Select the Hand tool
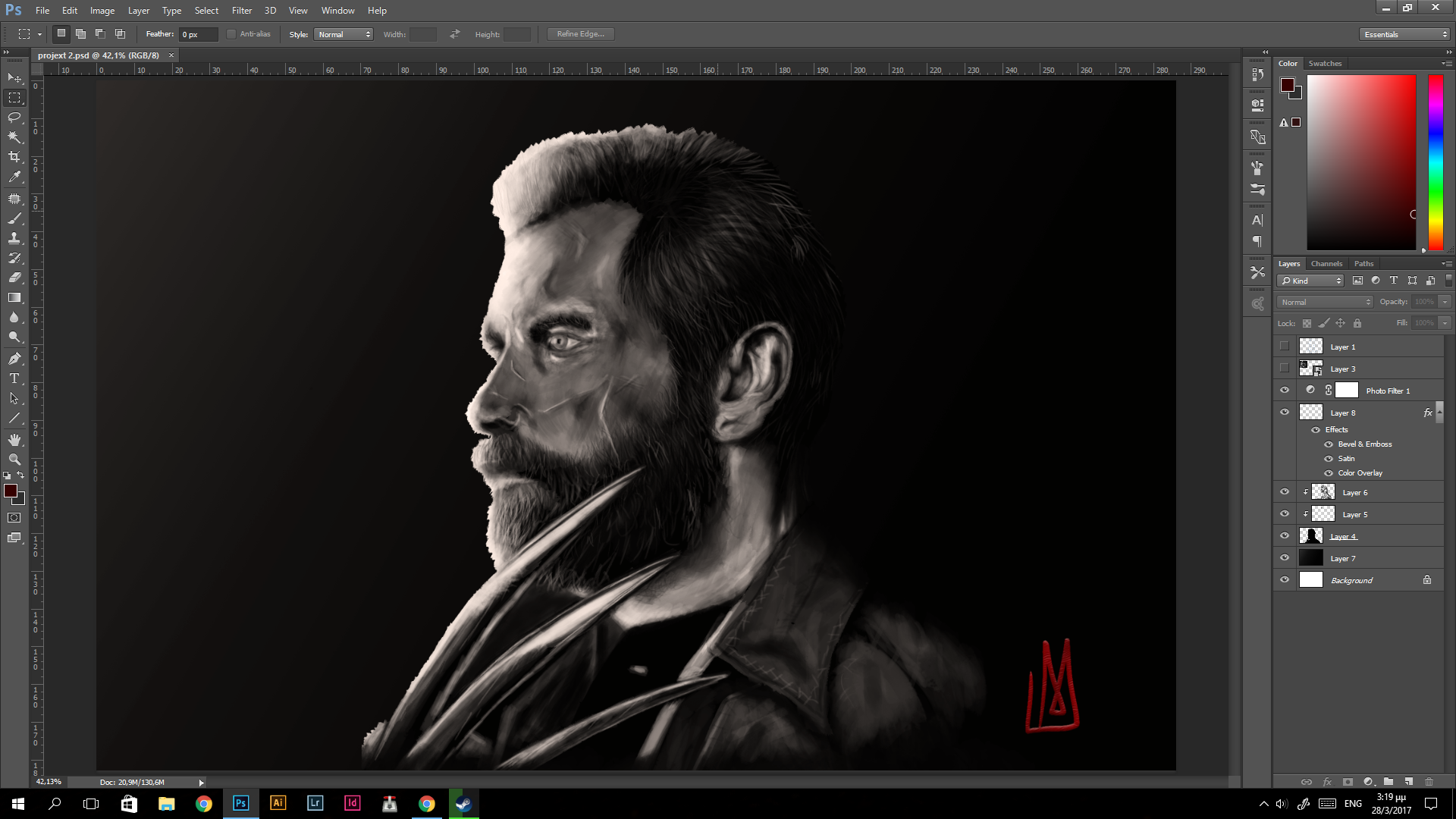The width and height of the screenshot is (1456, 819). point(14,440)
